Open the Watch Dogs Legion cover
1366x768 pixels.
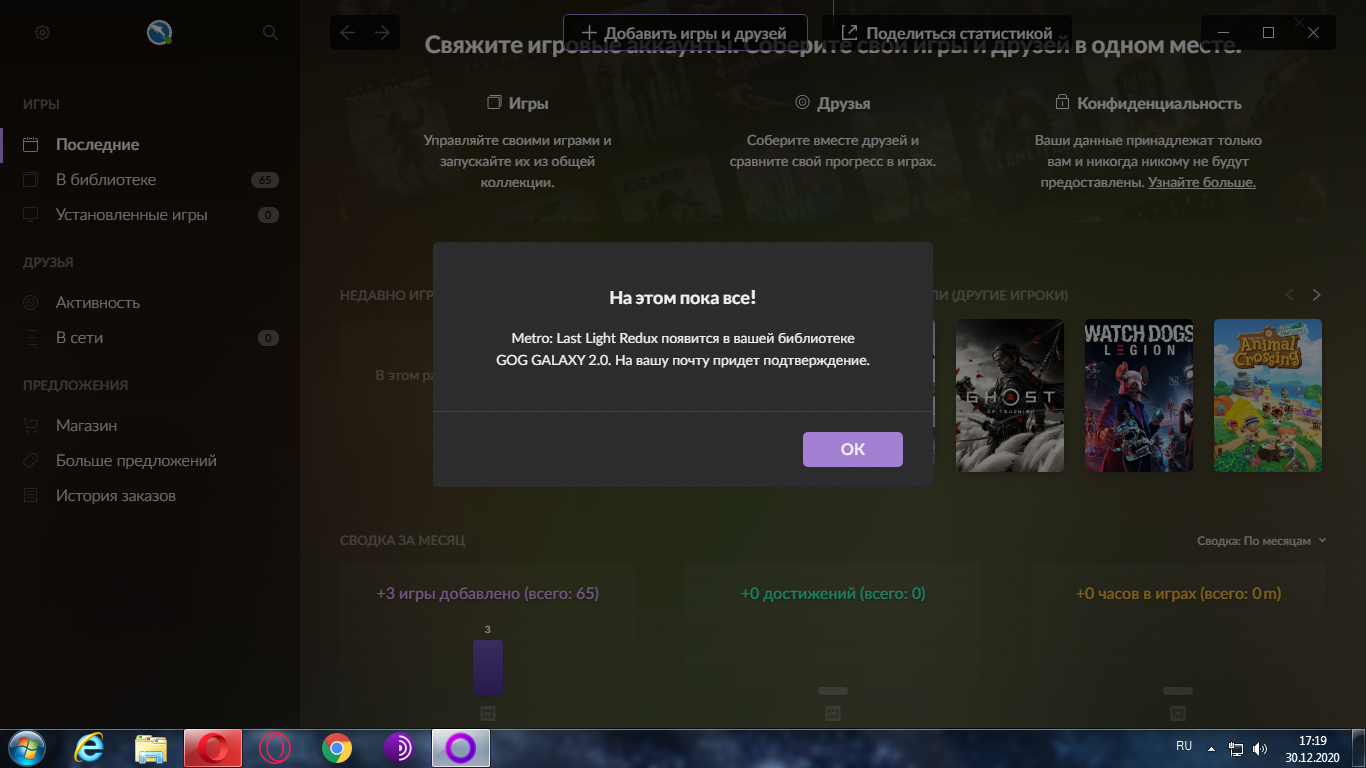(x=1139, y=395)
